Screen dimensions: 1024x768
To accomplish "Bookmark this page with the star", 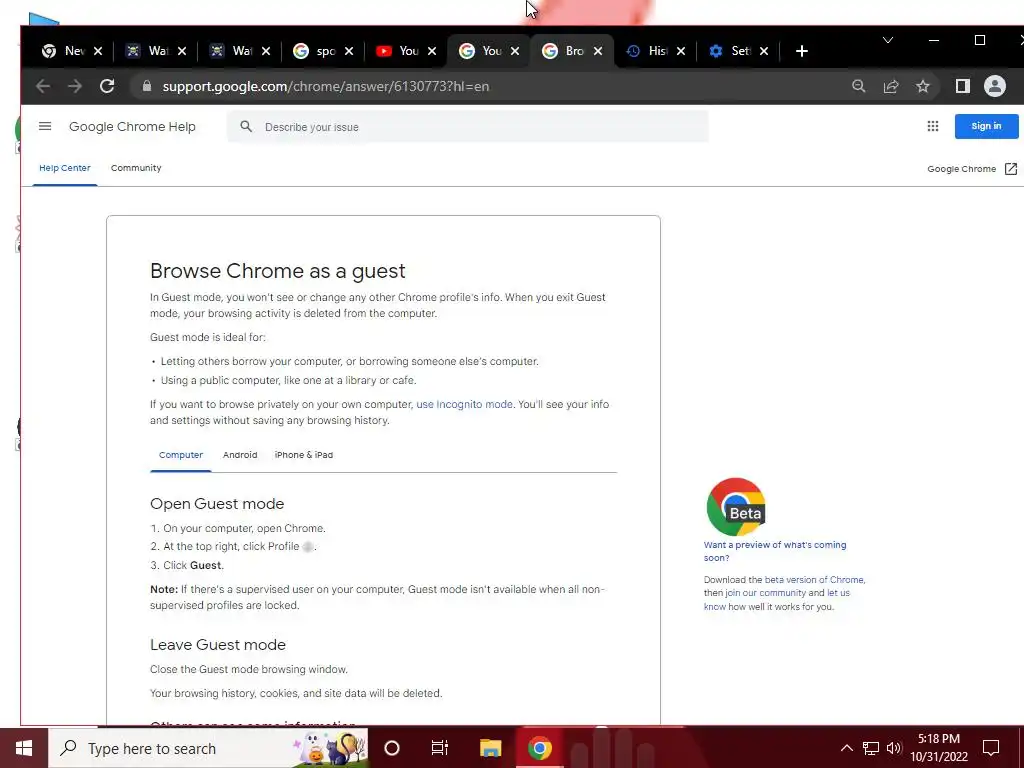I will pos(923,86).
